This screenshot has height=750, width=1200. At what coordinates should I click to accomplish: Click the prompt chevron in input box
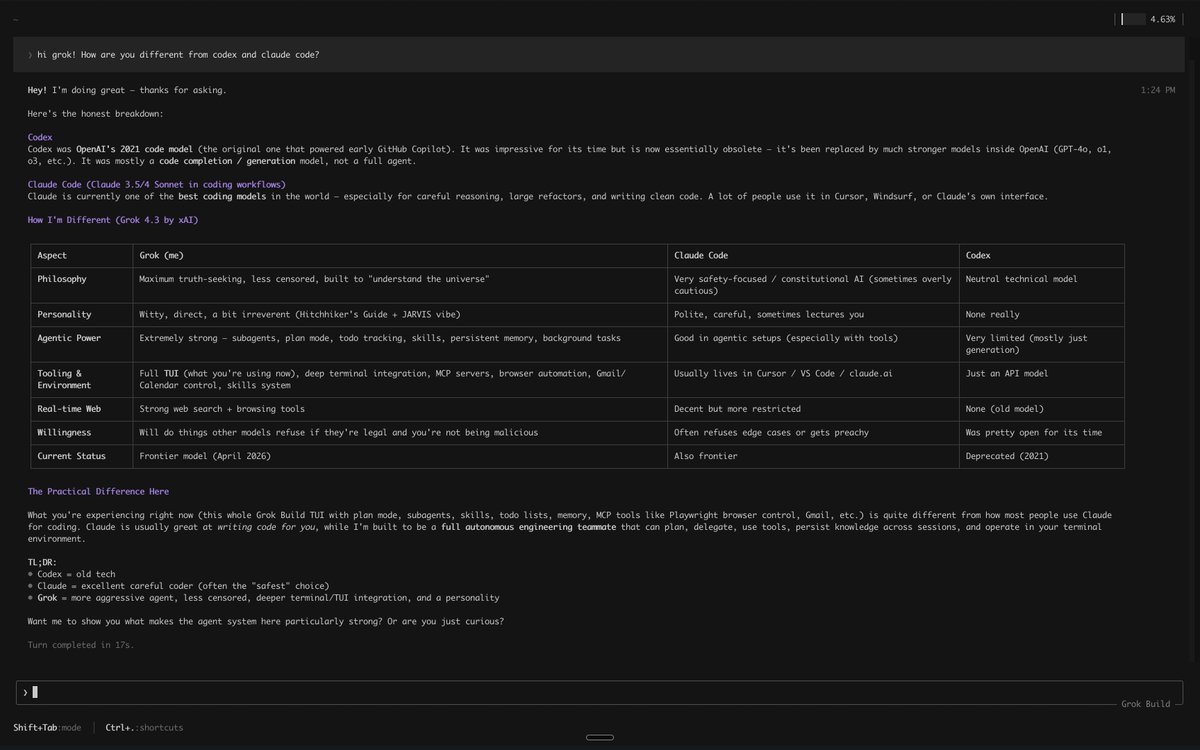pos(24,692)
